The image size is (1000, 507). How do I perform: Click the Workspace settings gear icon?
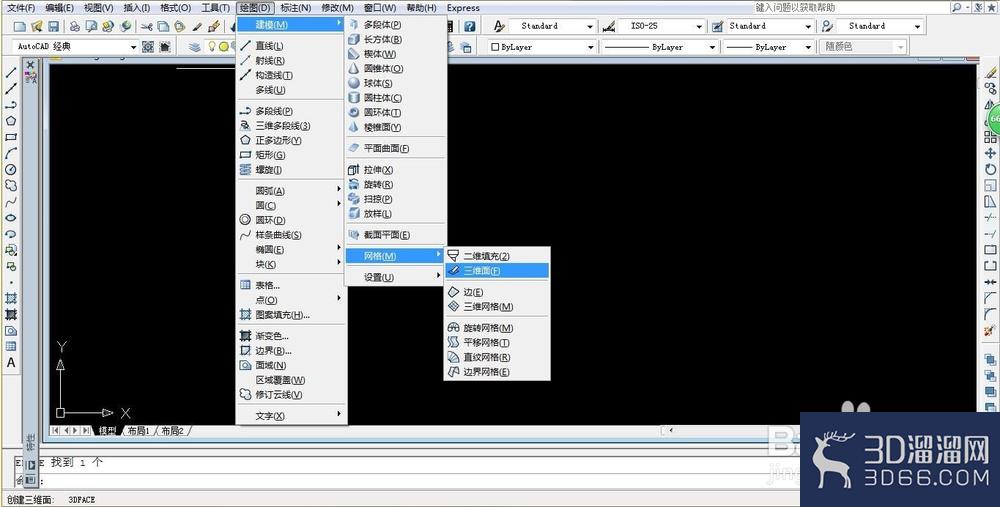(148, 47)
